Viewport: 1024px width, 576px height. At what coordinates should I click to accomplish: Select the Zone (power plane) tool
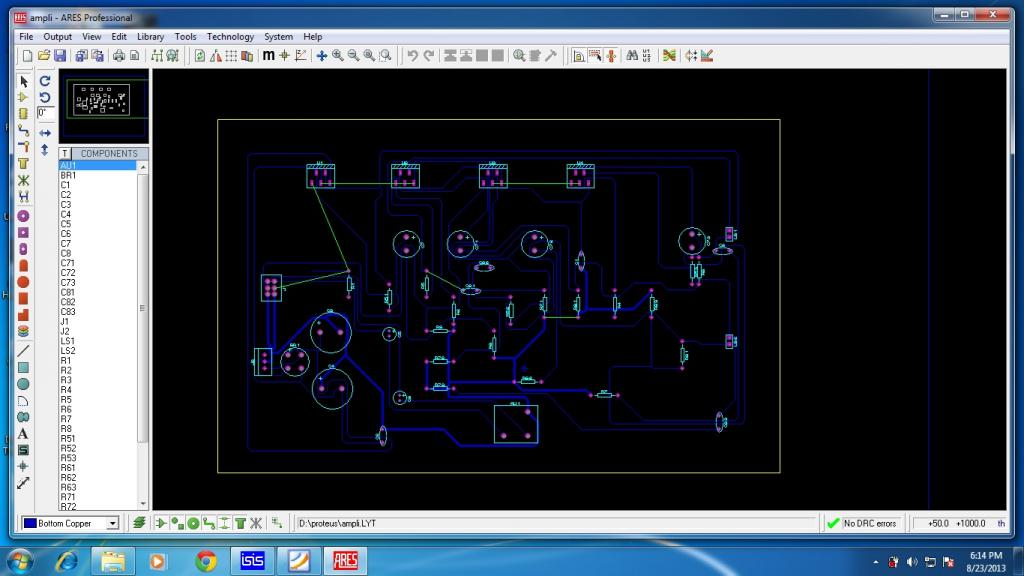click(x=24, y=163)
